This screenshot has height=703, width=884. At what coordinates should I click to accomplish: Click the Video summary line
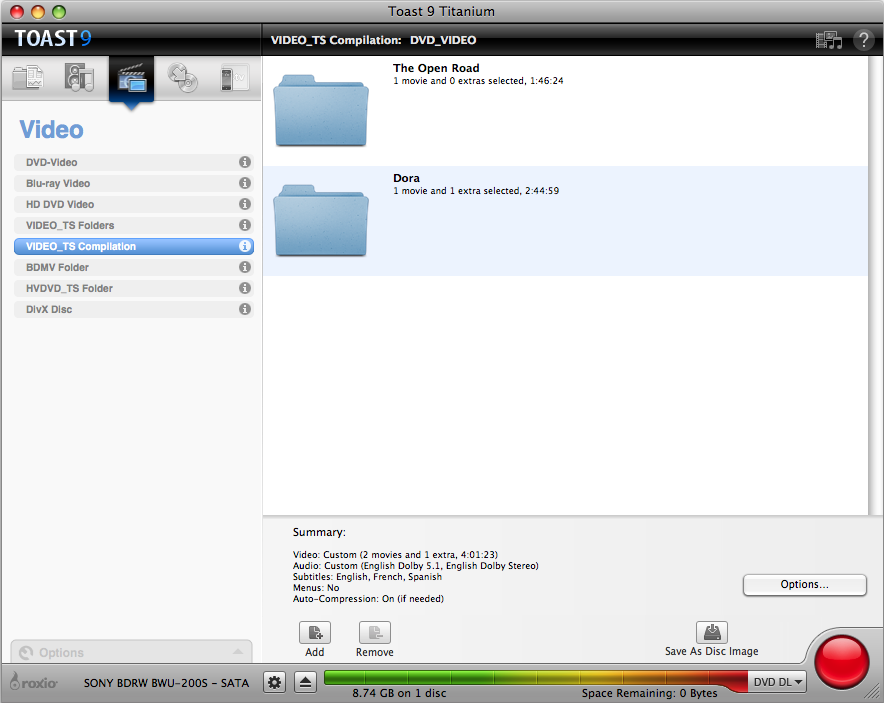click(x=395, y=555)
